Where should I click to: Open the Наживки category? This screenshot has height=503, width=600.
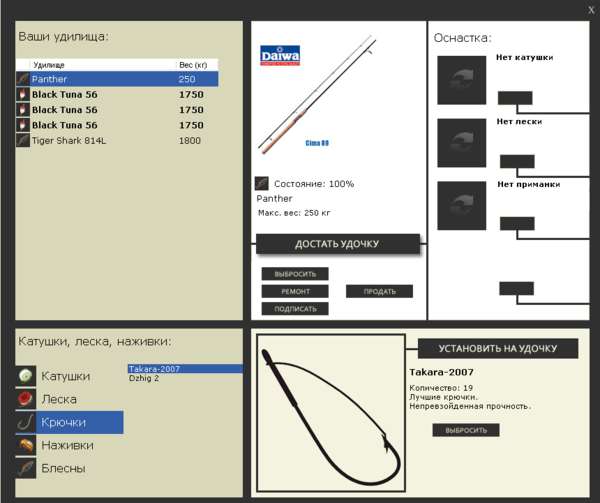[67, 445]
